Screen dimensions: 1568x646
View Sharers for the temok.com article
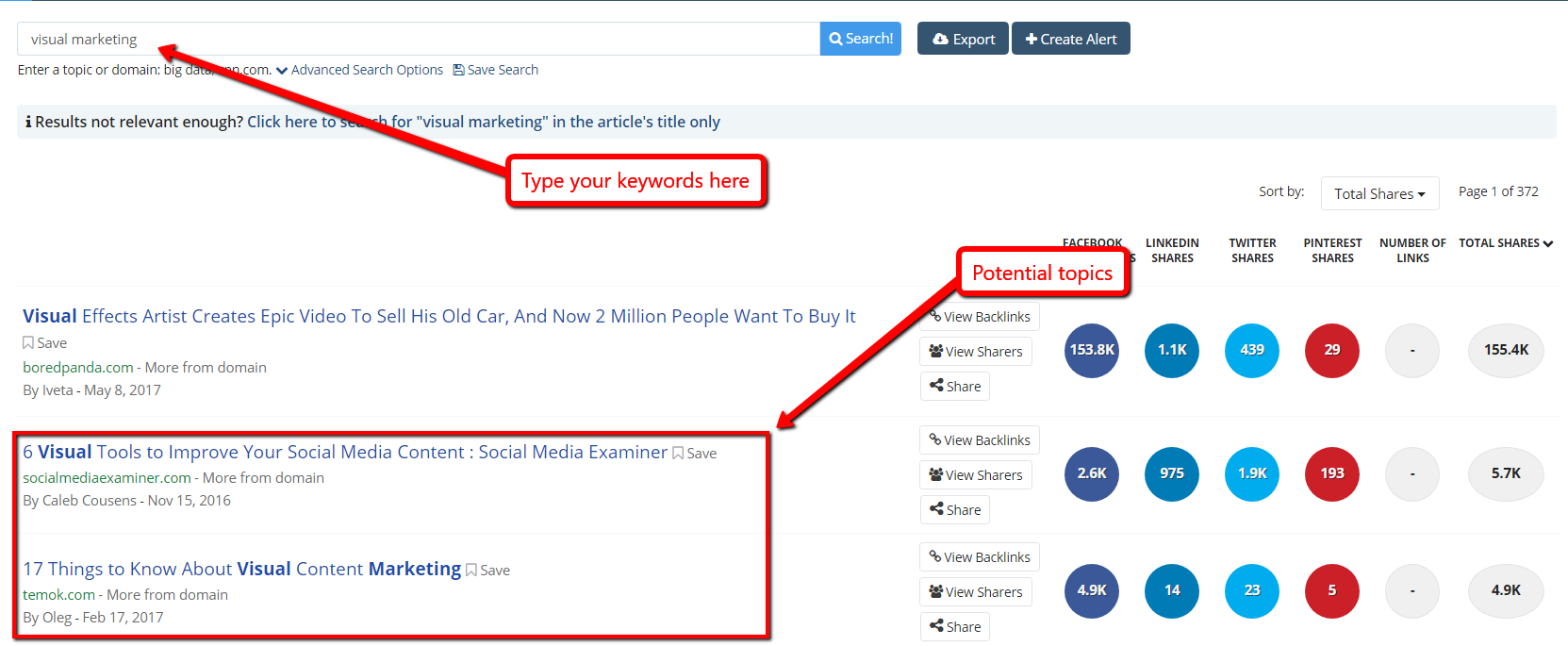[976, 592]
